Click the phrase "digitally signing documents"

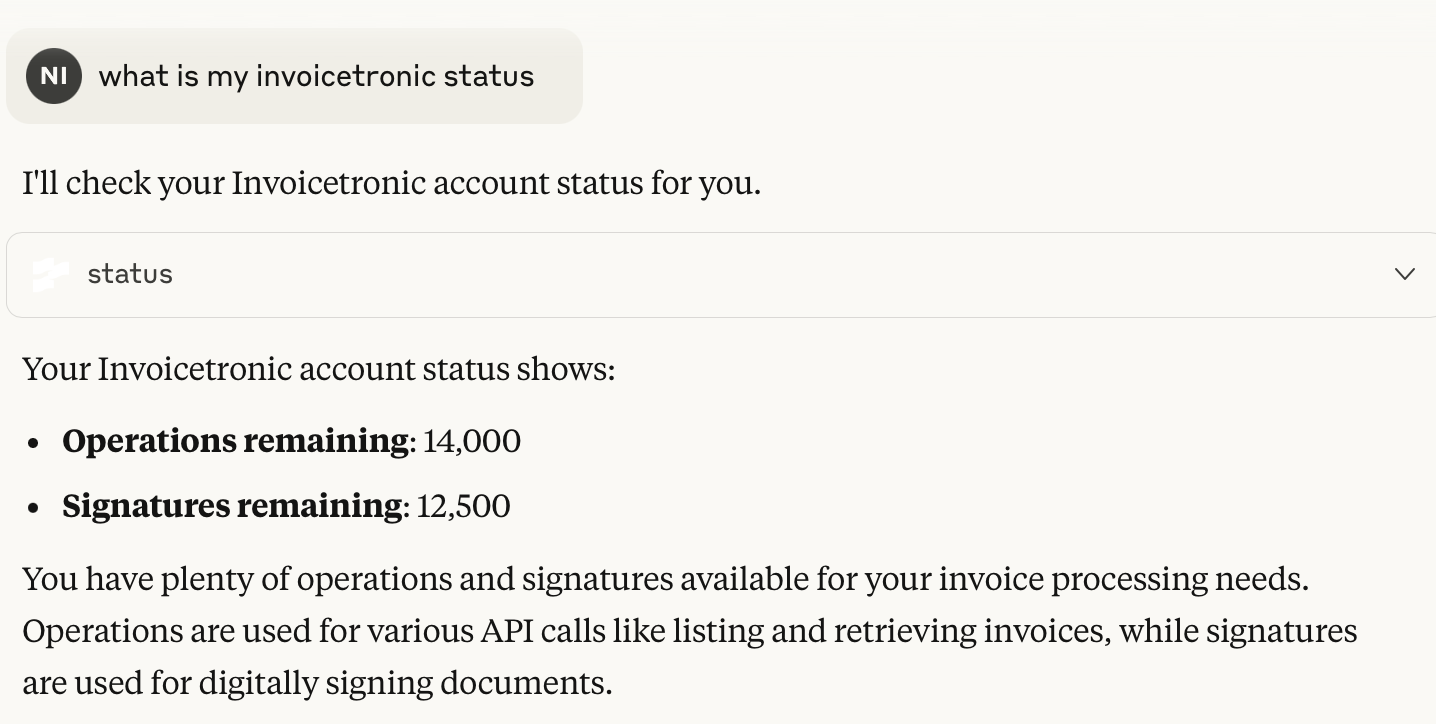[404, 683]
